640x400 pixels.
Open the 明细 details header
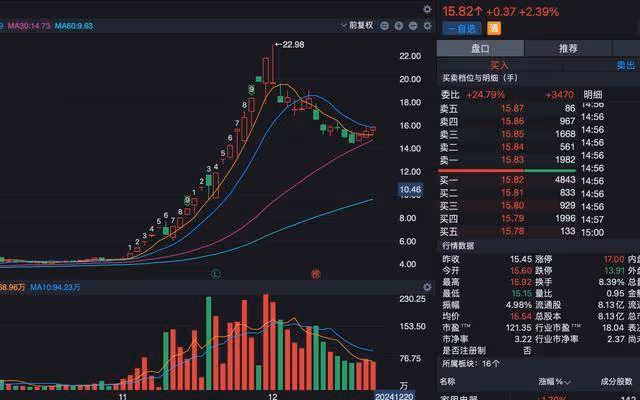tap(593, 95)
